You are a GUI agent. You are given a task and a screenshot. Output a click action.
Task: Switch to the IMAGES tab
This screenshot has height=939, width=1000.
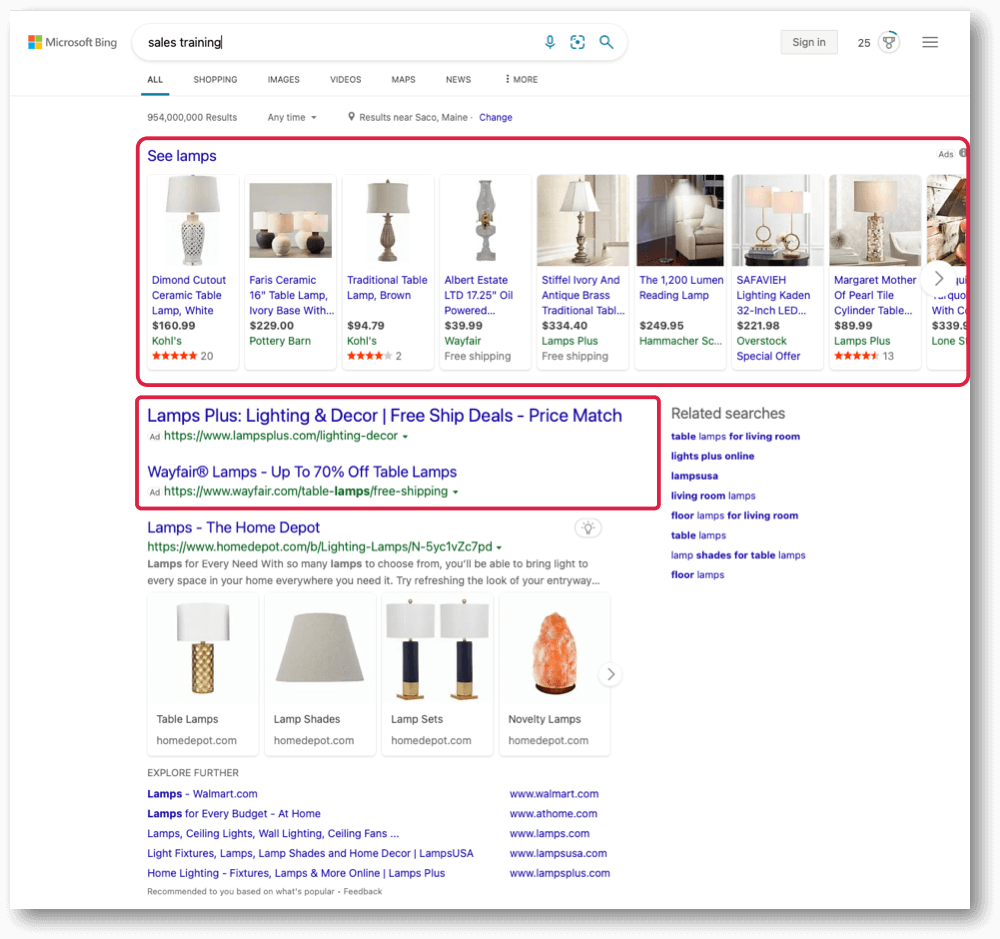tap(283, 80)
